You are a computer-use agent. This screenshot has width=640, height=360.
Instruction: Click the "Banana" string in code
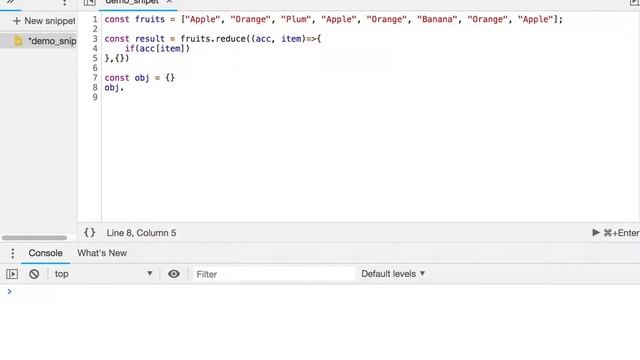437,19
